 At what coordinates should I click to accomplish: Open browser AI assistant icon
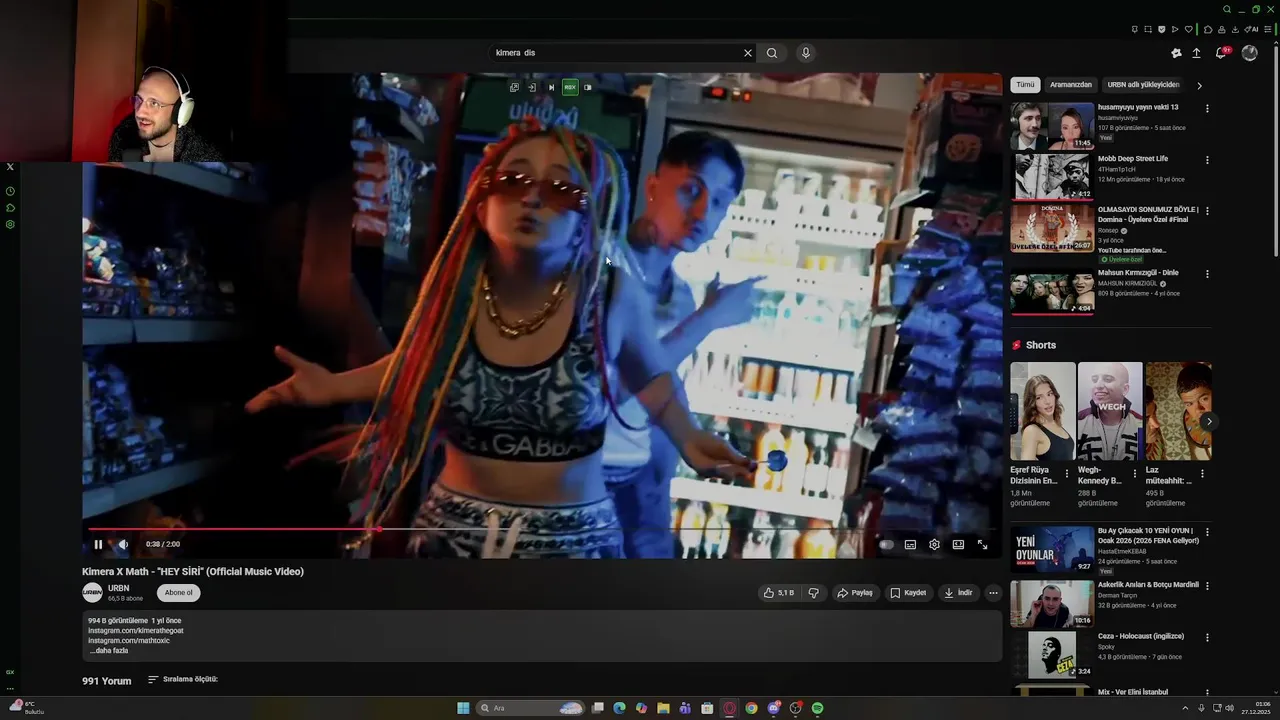(x=1251, y=29)
